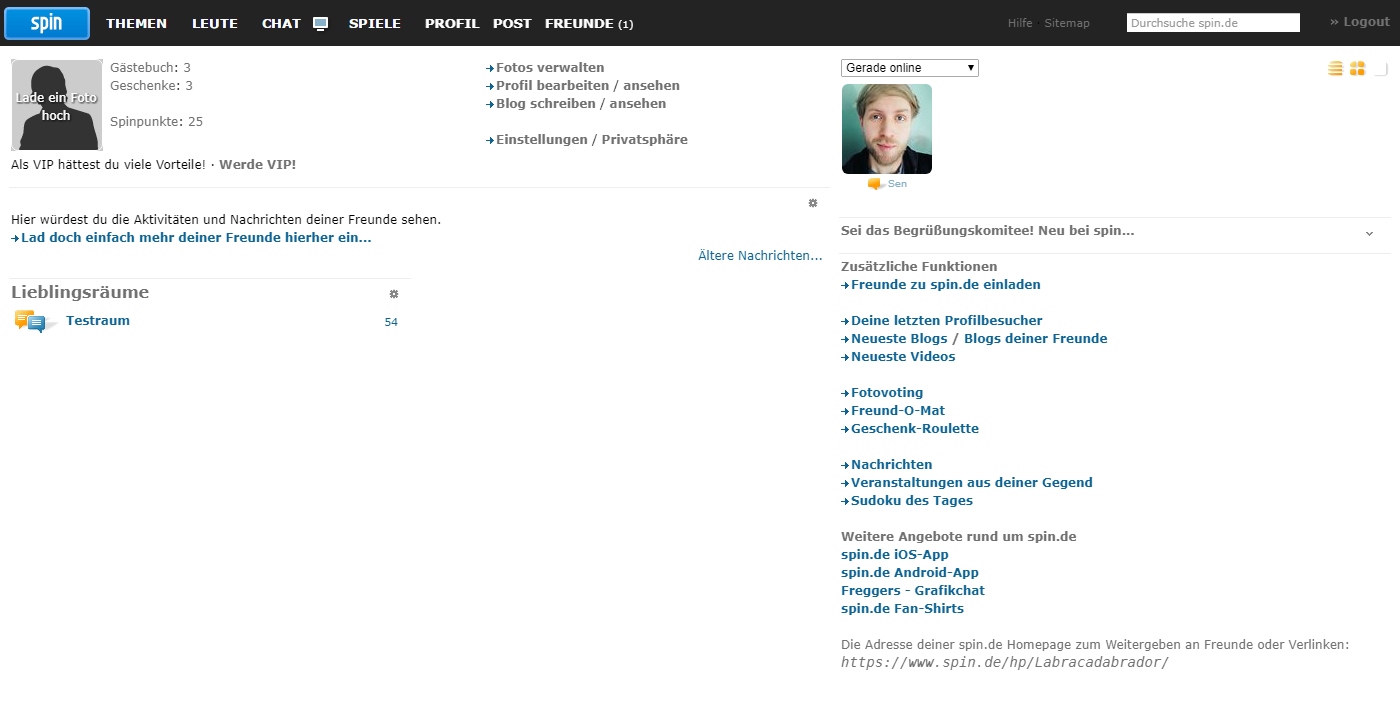Click 'Profil bearbeiten' link
This screenshot has width=1400, height=706.
(x=552, y=86)
